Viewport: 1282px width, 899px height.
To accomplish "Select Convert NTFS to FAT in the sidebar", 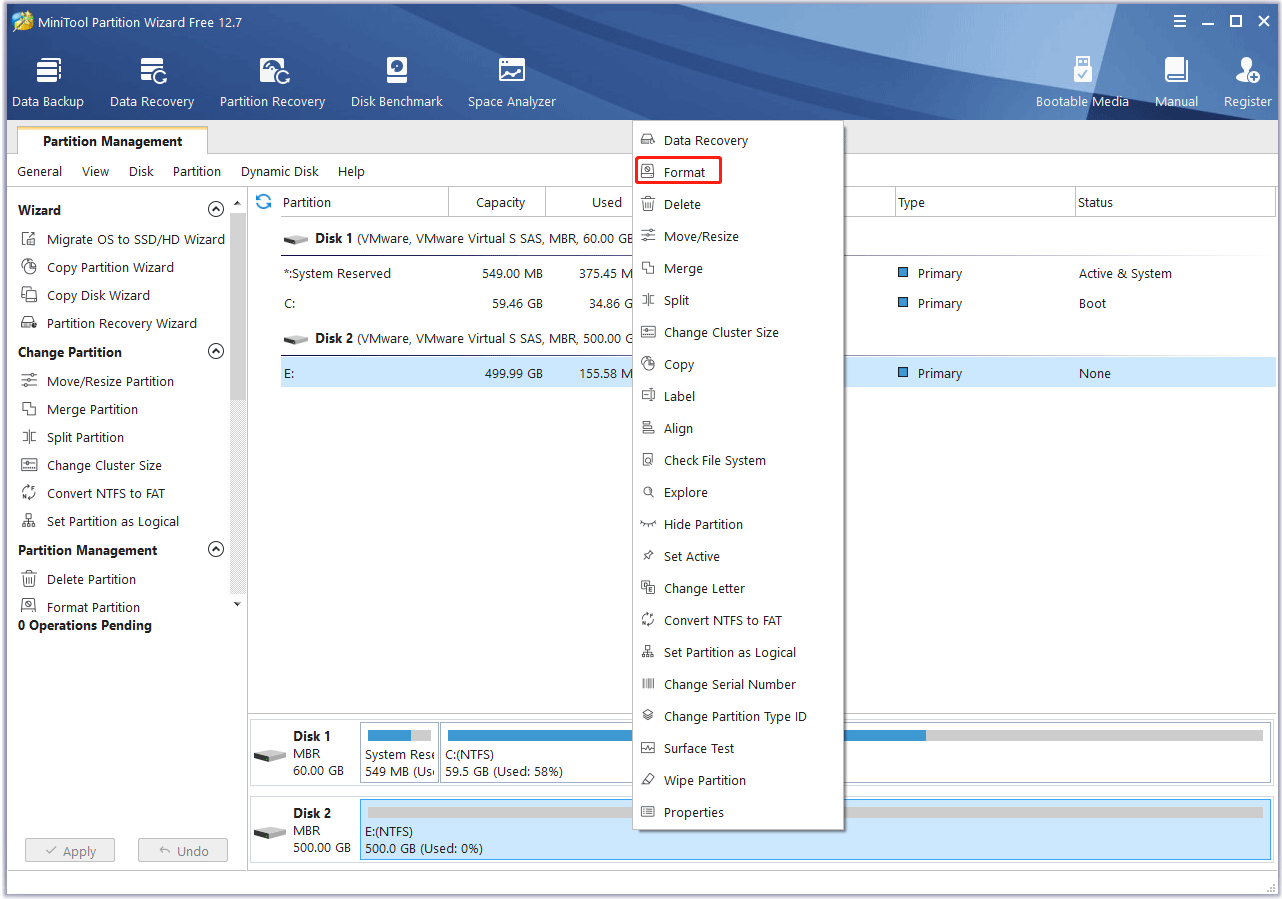I will [x=93, y=493].
